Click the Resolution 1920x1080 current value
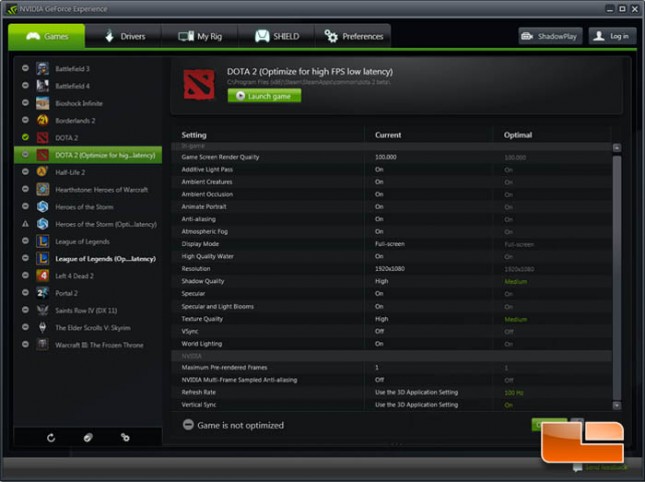 click(390, 269)
